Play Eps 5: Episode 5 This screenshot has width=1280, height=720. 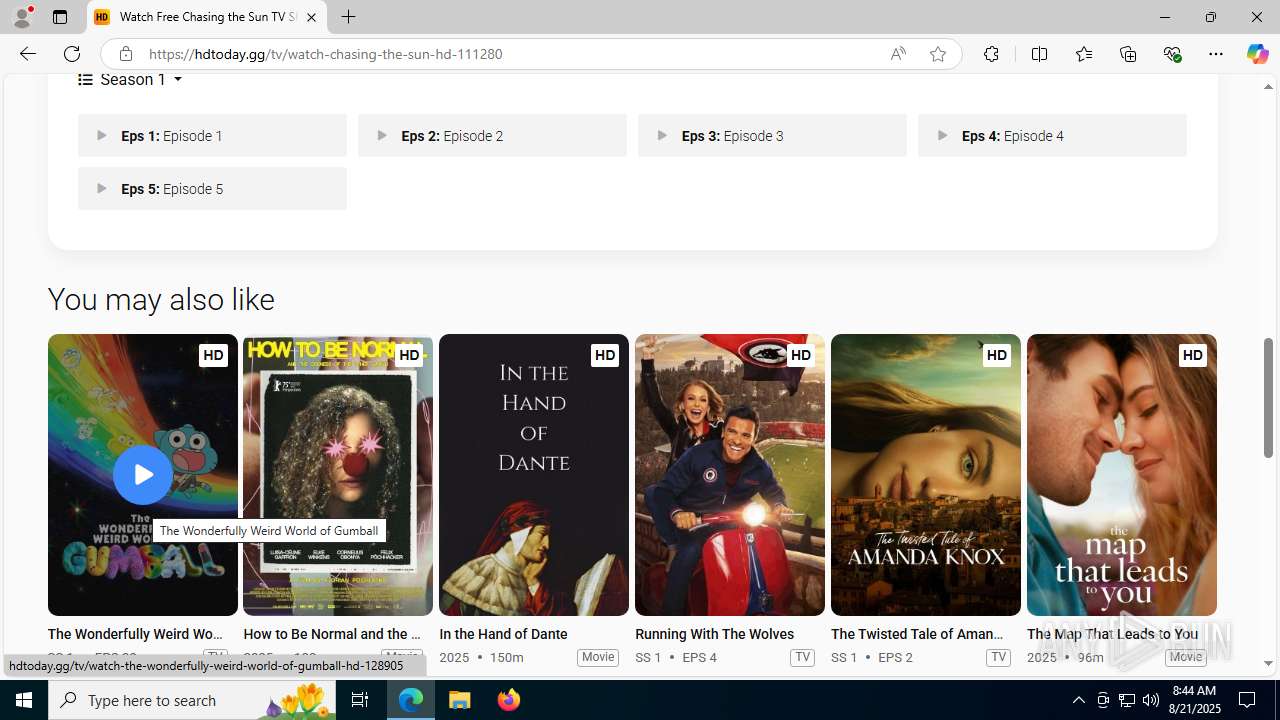[x=212, y=188]
